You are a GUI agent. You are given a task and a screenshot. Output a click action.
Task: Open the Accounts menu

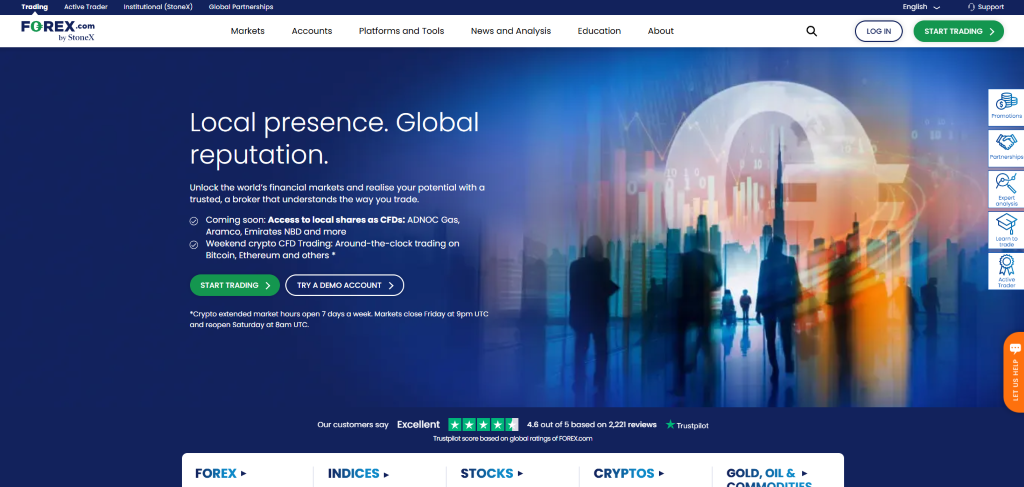(312, 31)
